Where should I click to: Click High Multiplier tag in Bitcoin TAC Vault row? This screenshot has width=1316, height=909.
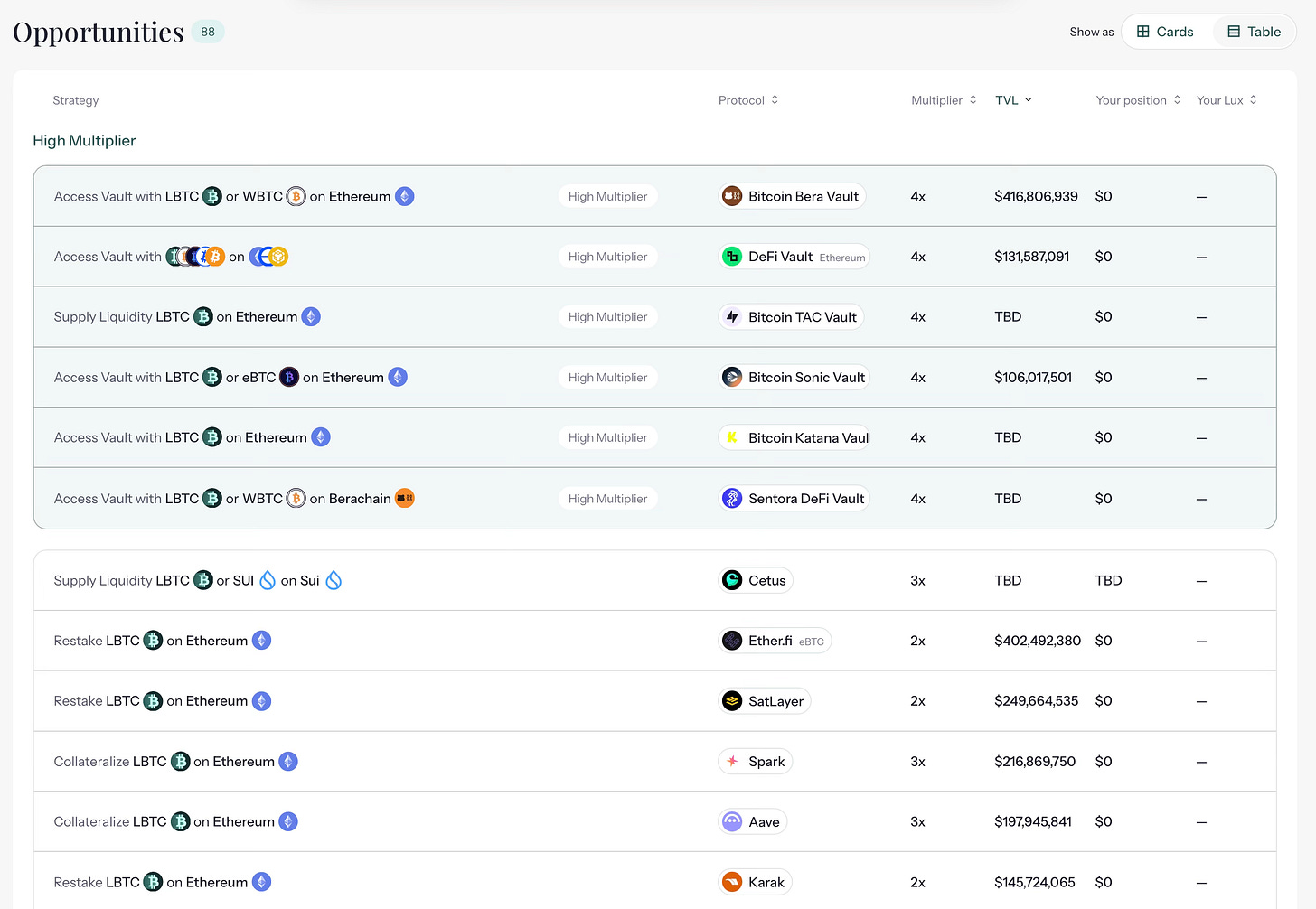click(x=607, y=317)
